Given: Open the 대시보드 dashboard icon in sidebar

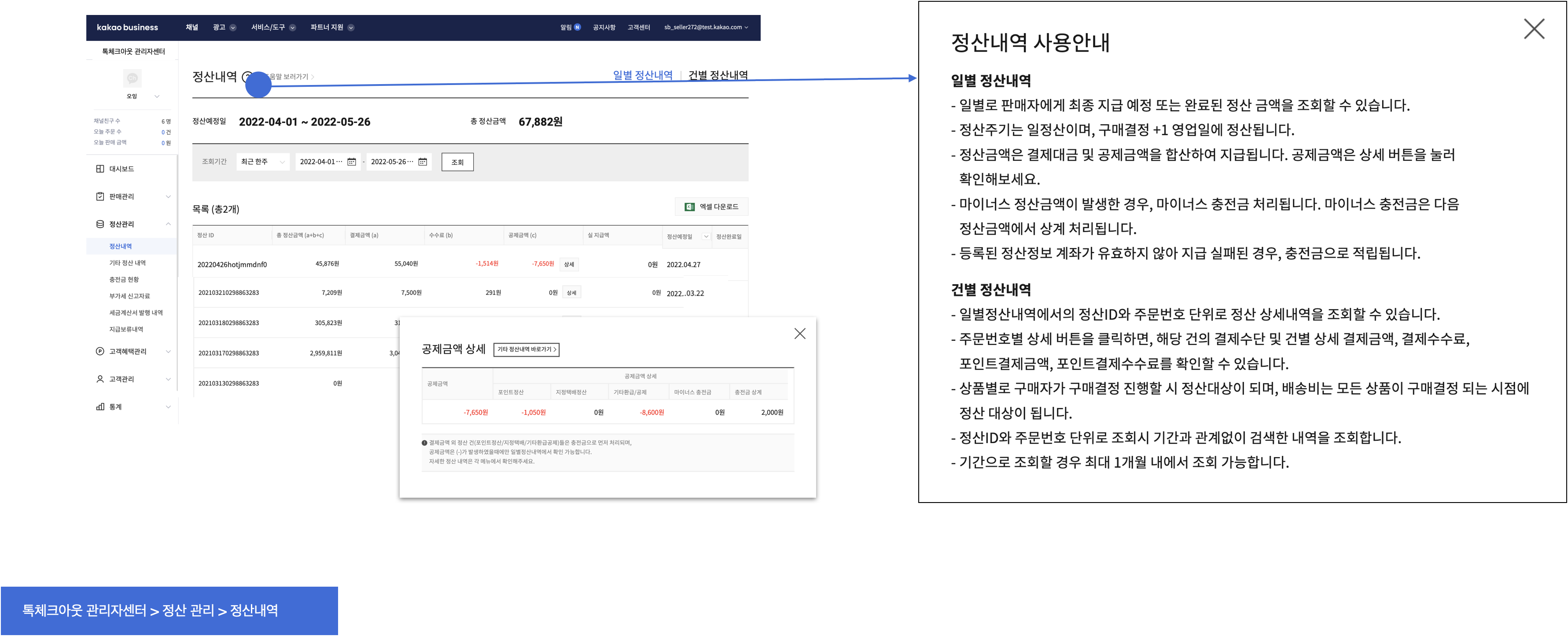Looking at the screenshot, I should point(100,169).
